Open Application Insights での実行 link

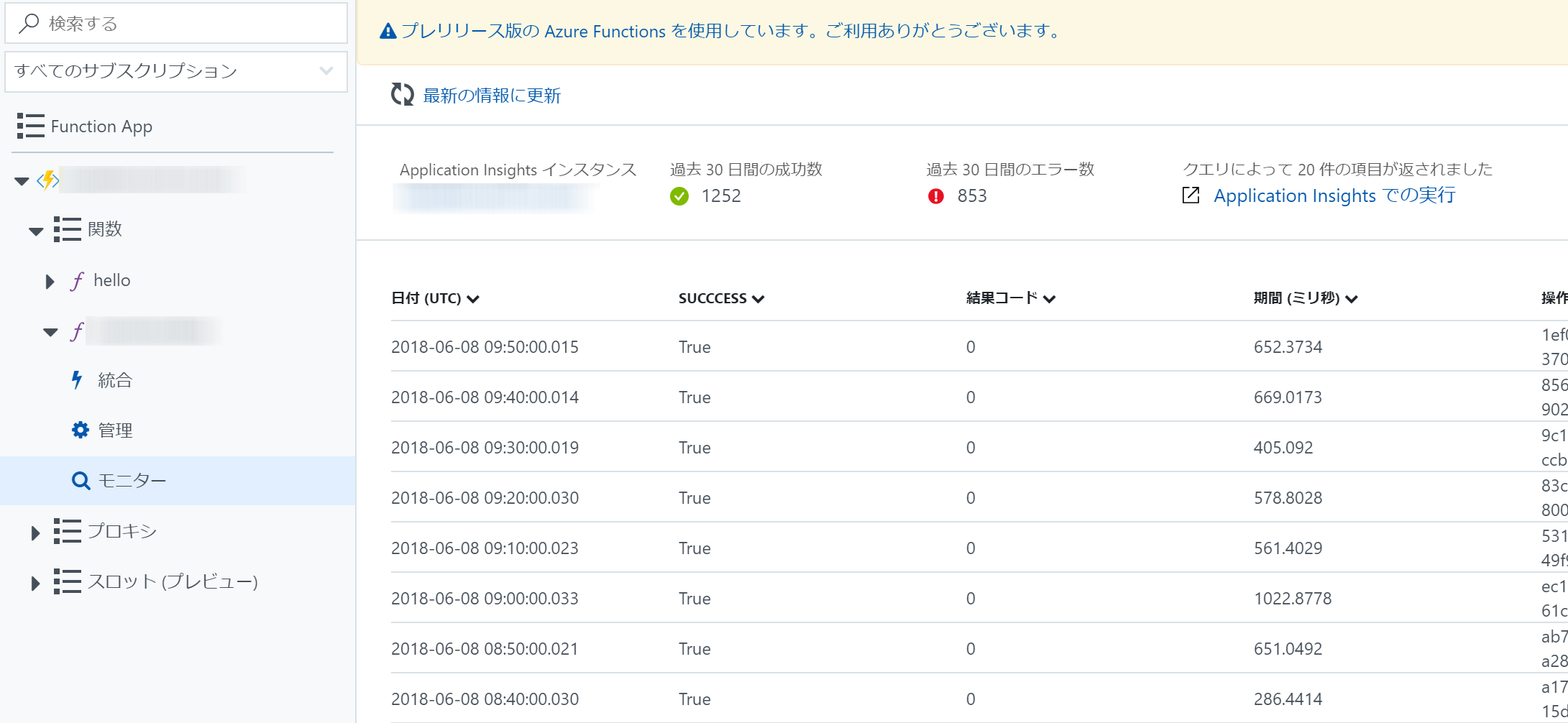[x=1334, y=195]
